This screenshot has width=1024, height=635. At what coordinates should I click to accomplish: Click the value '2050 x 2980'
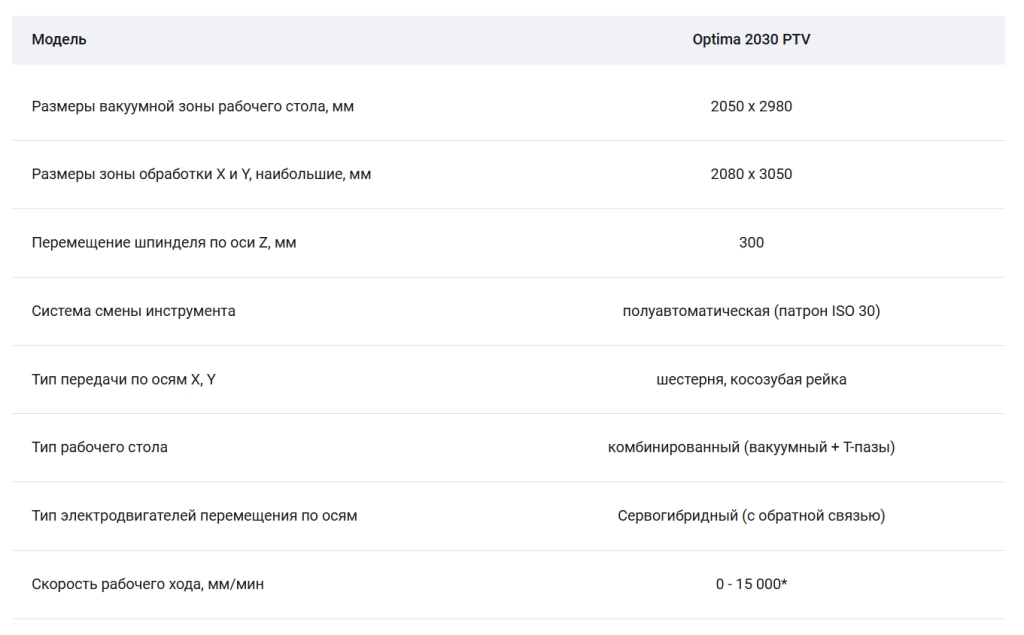pos(751,106)
